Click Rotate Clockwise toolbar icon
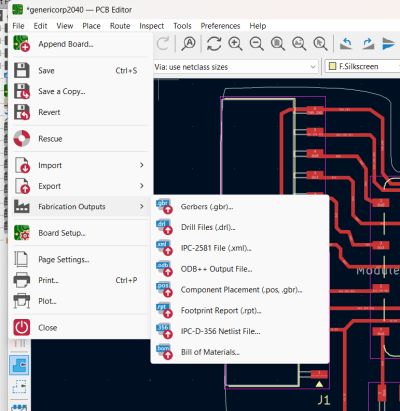Screen dimensions: 400x411 (x=368, y=44)
